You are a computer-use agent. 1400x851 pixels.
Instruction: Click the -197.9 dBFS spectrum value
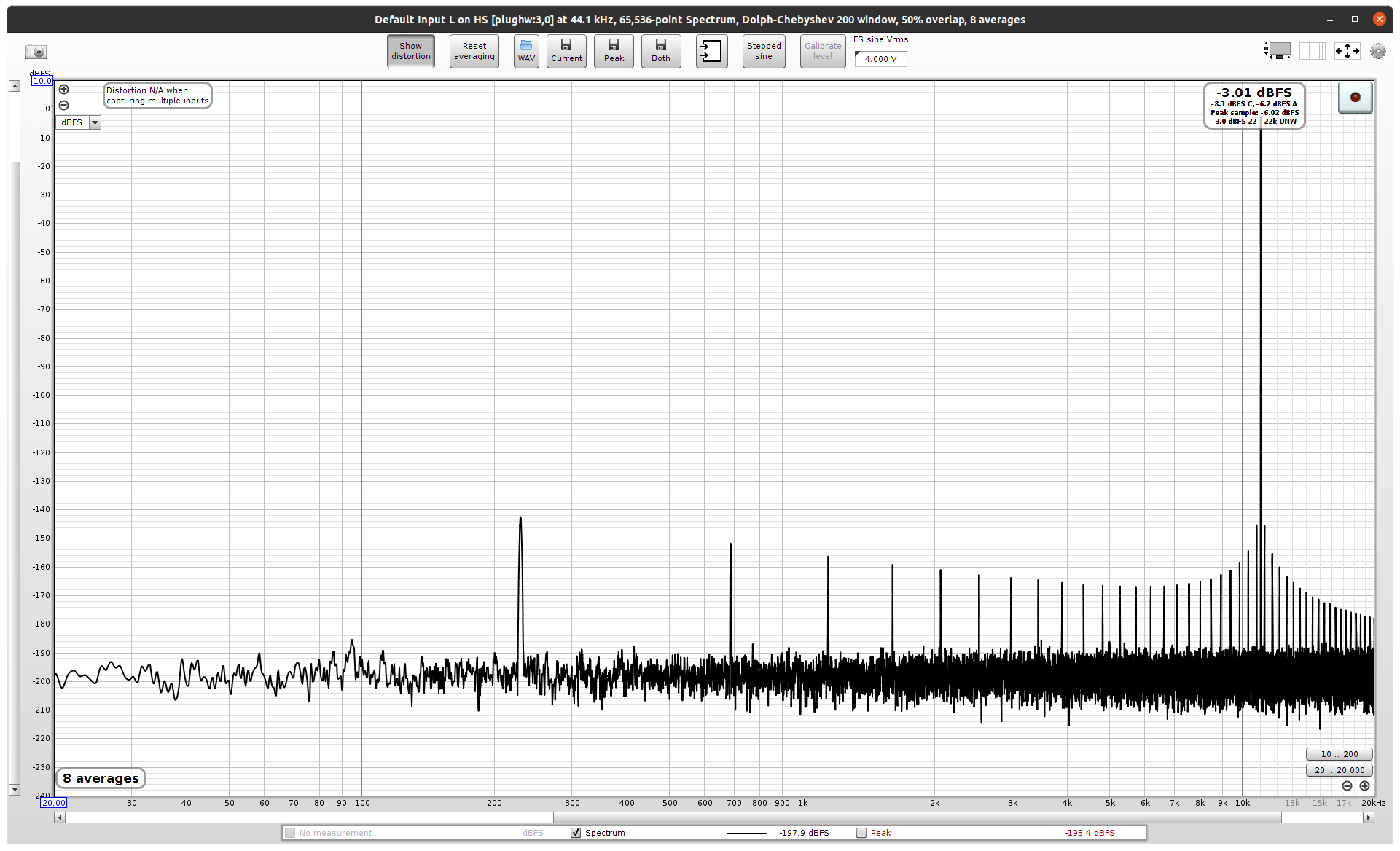(804, 833)
